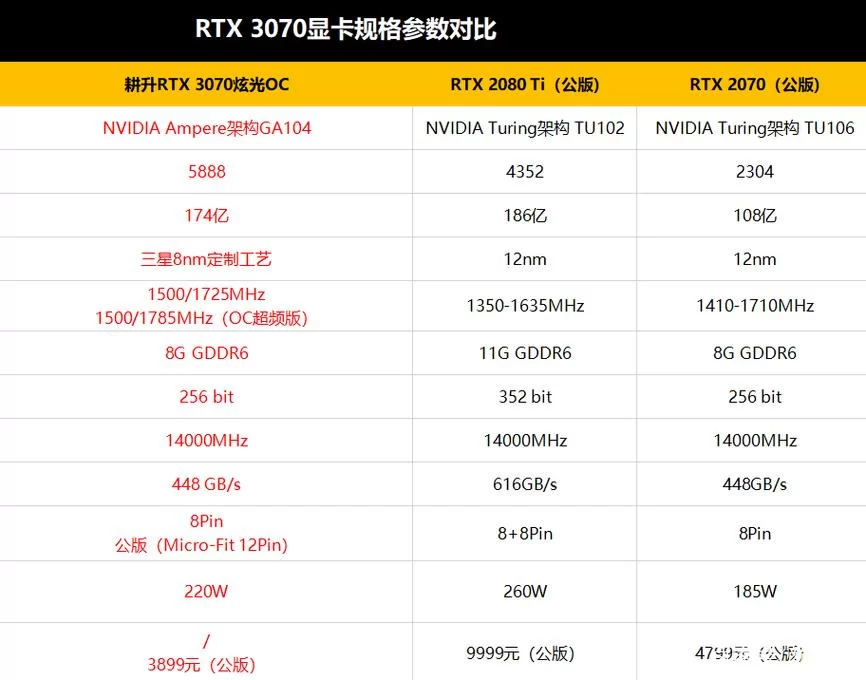This screenshot has width=866, height=680.
Task: Click the frequency "1350-1635MHz"
Action: (525, 305)
